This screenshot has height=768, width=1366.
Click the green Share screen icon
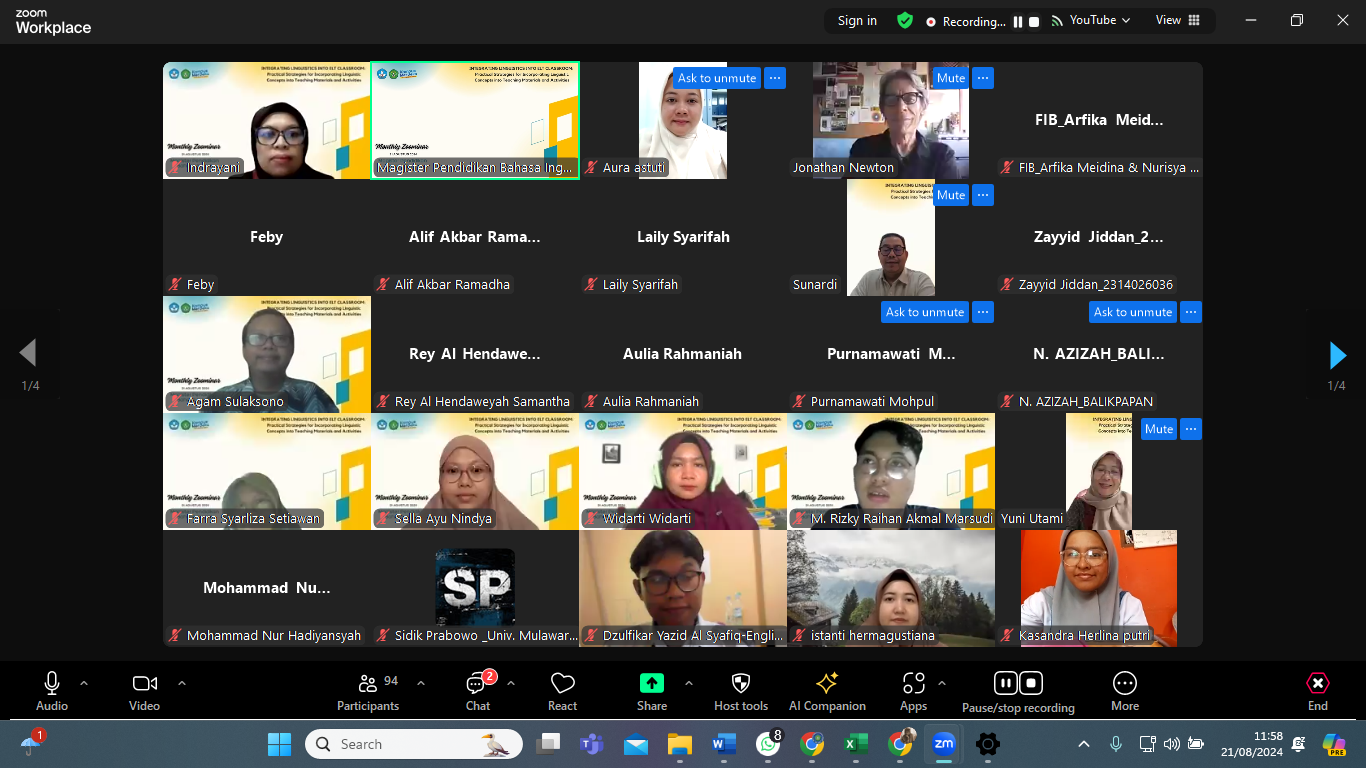(x=651, y=683)
